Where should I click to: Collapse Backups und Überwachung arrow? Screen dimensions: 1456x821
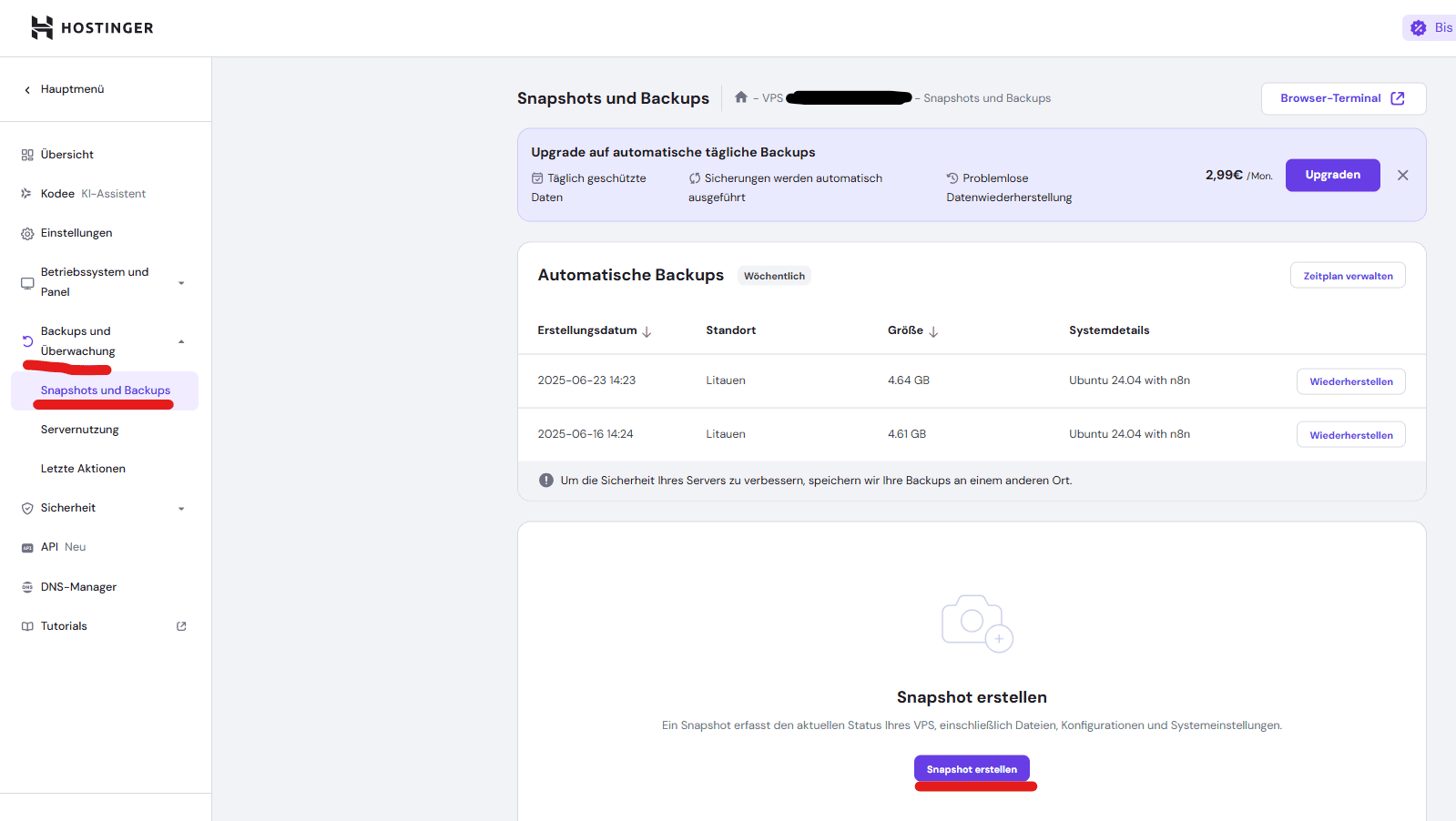tap(181, 341)
